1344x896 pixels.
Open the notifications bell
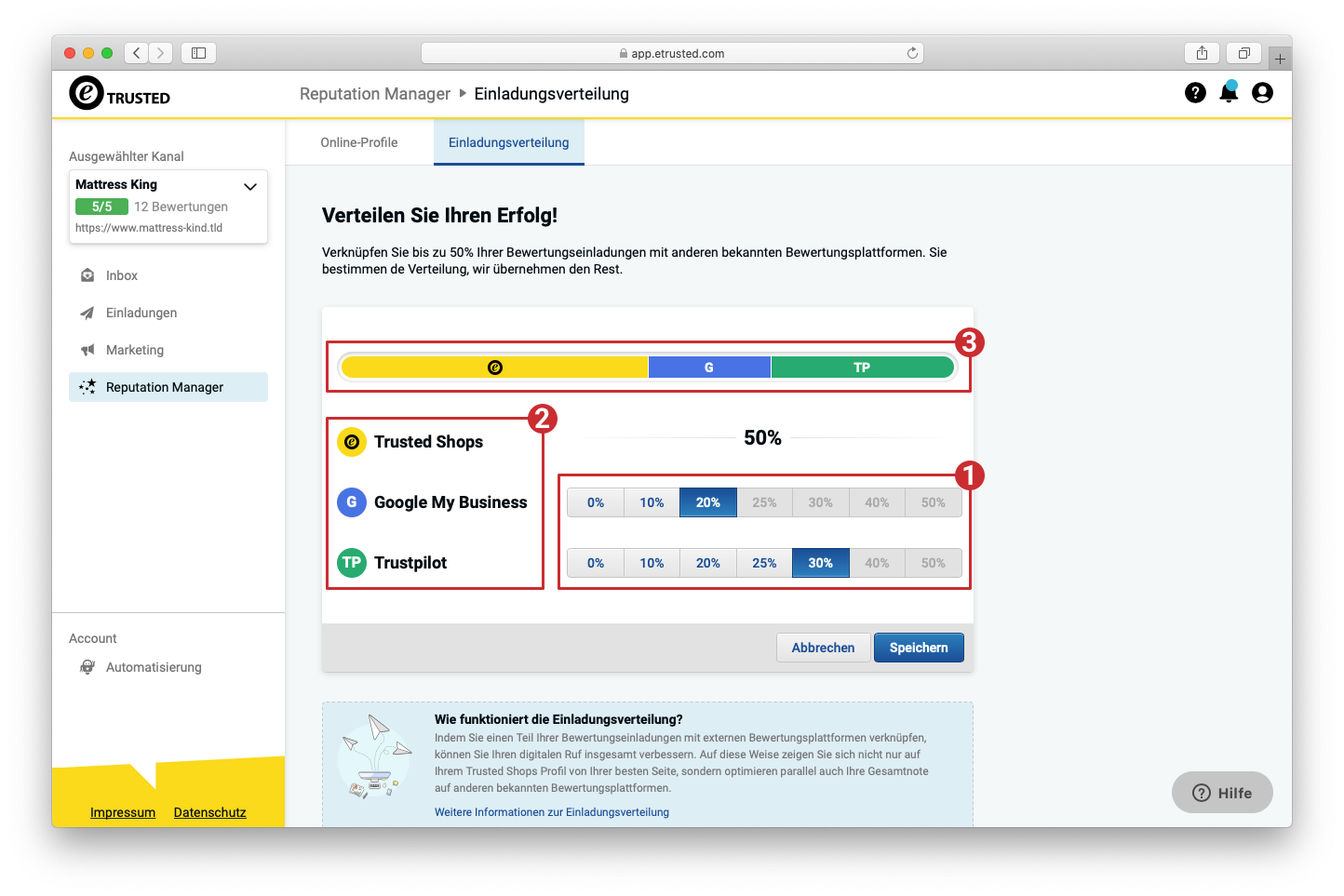(1229, 92)
